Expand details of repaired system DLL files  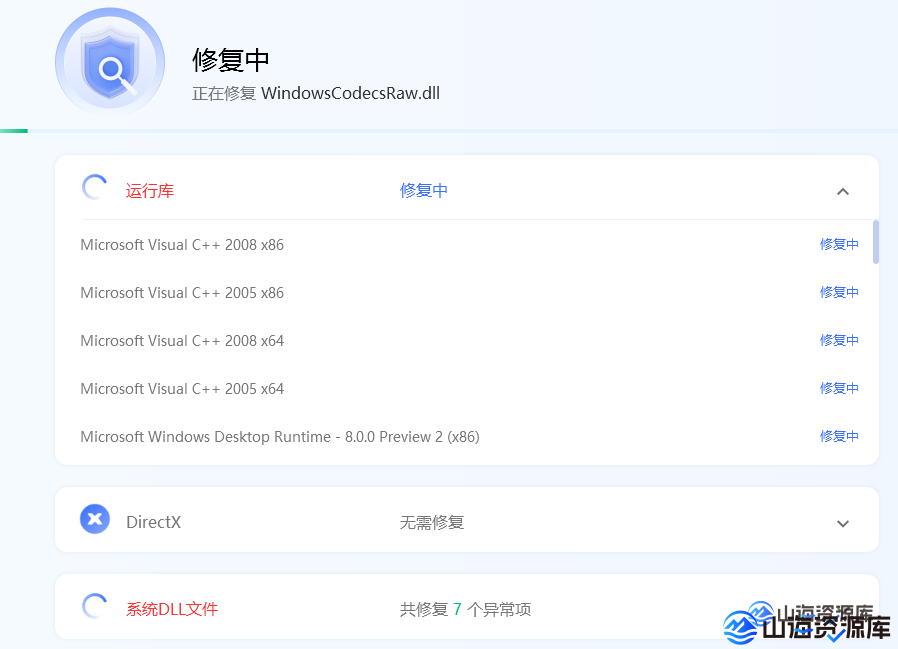[843, 606]
